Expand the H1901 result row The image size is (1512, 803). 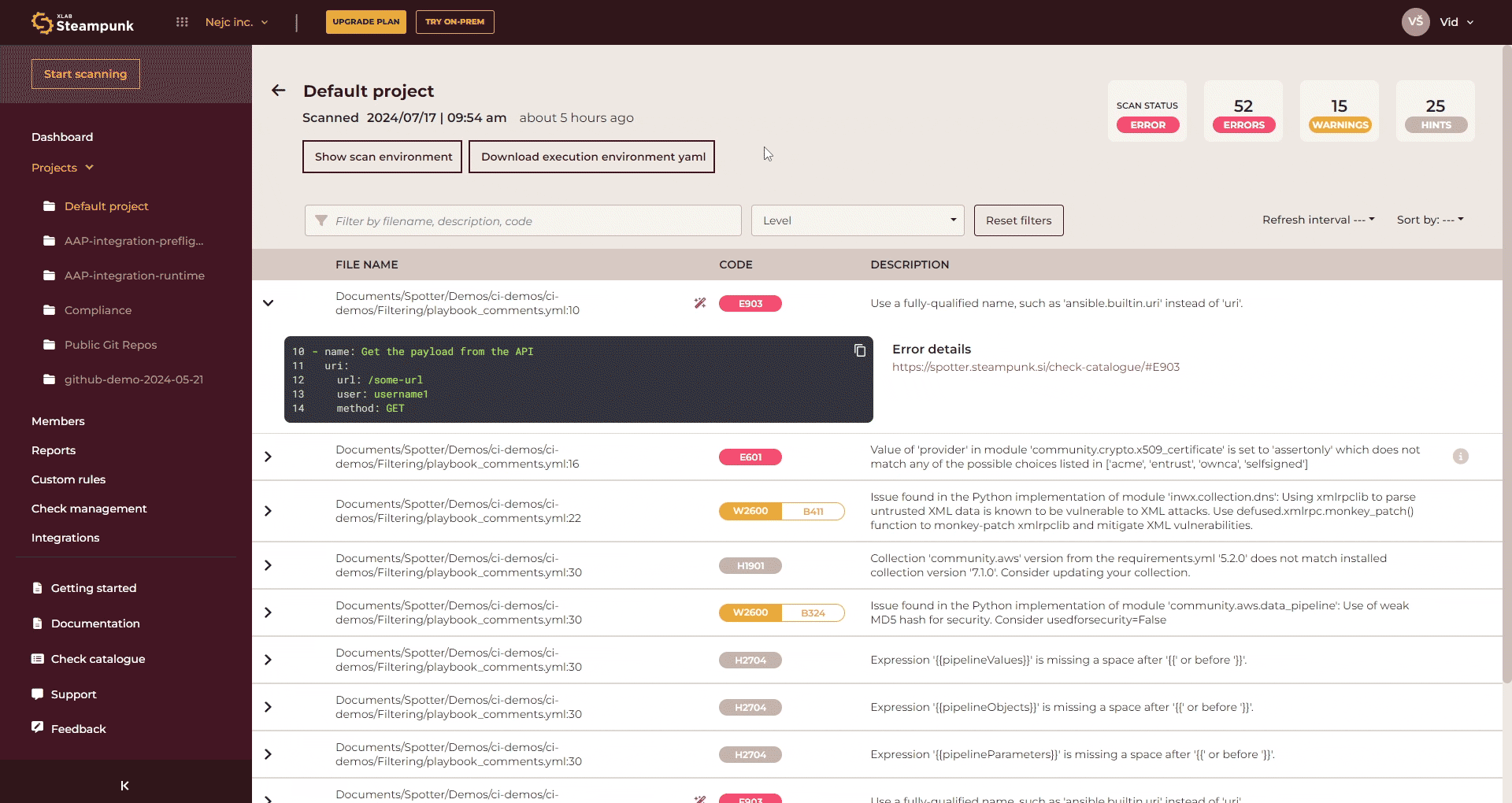coord(268,565)
